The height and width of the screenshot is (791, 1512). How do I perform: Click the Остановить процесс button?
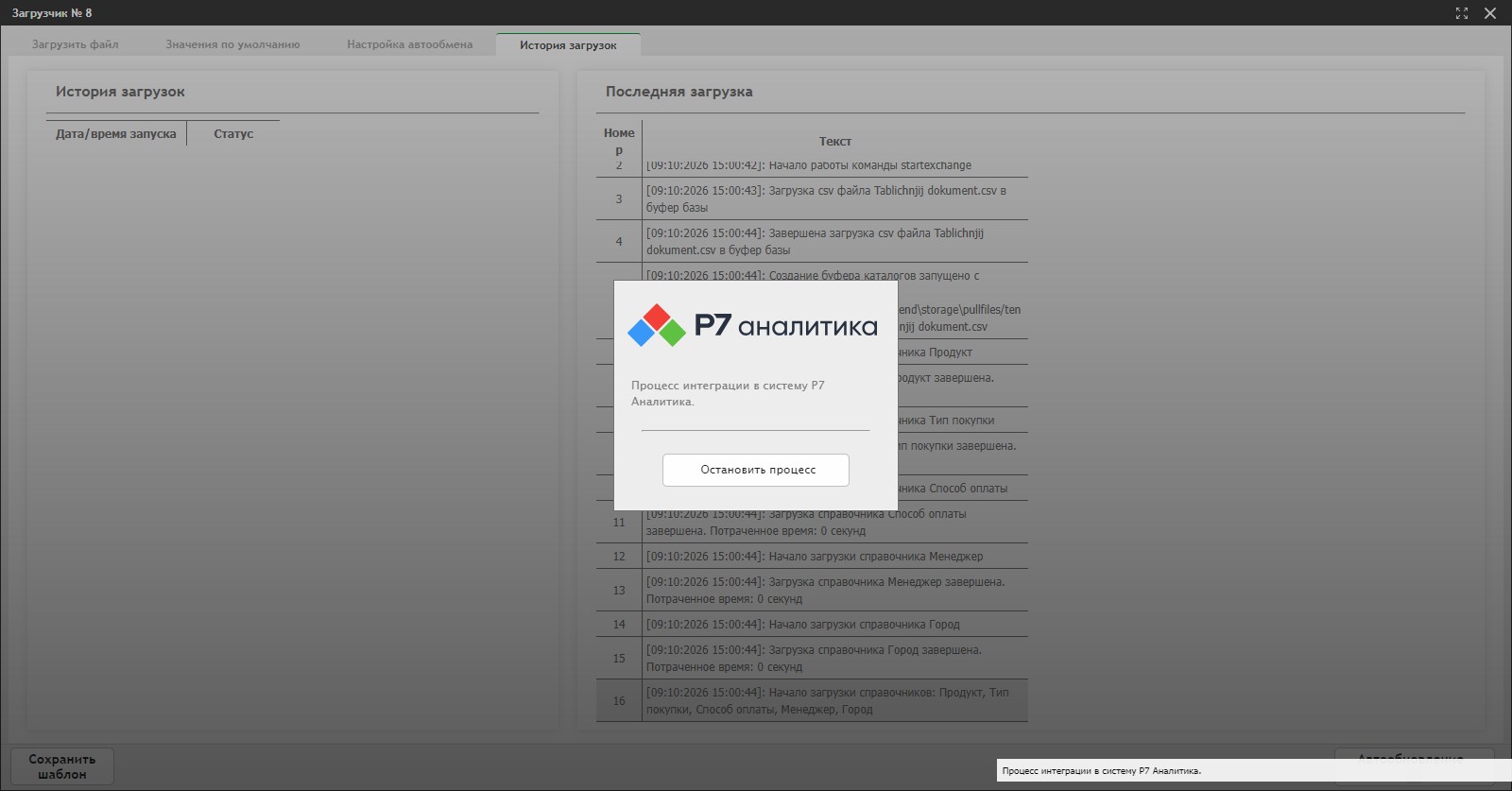[x=756, y=470]
